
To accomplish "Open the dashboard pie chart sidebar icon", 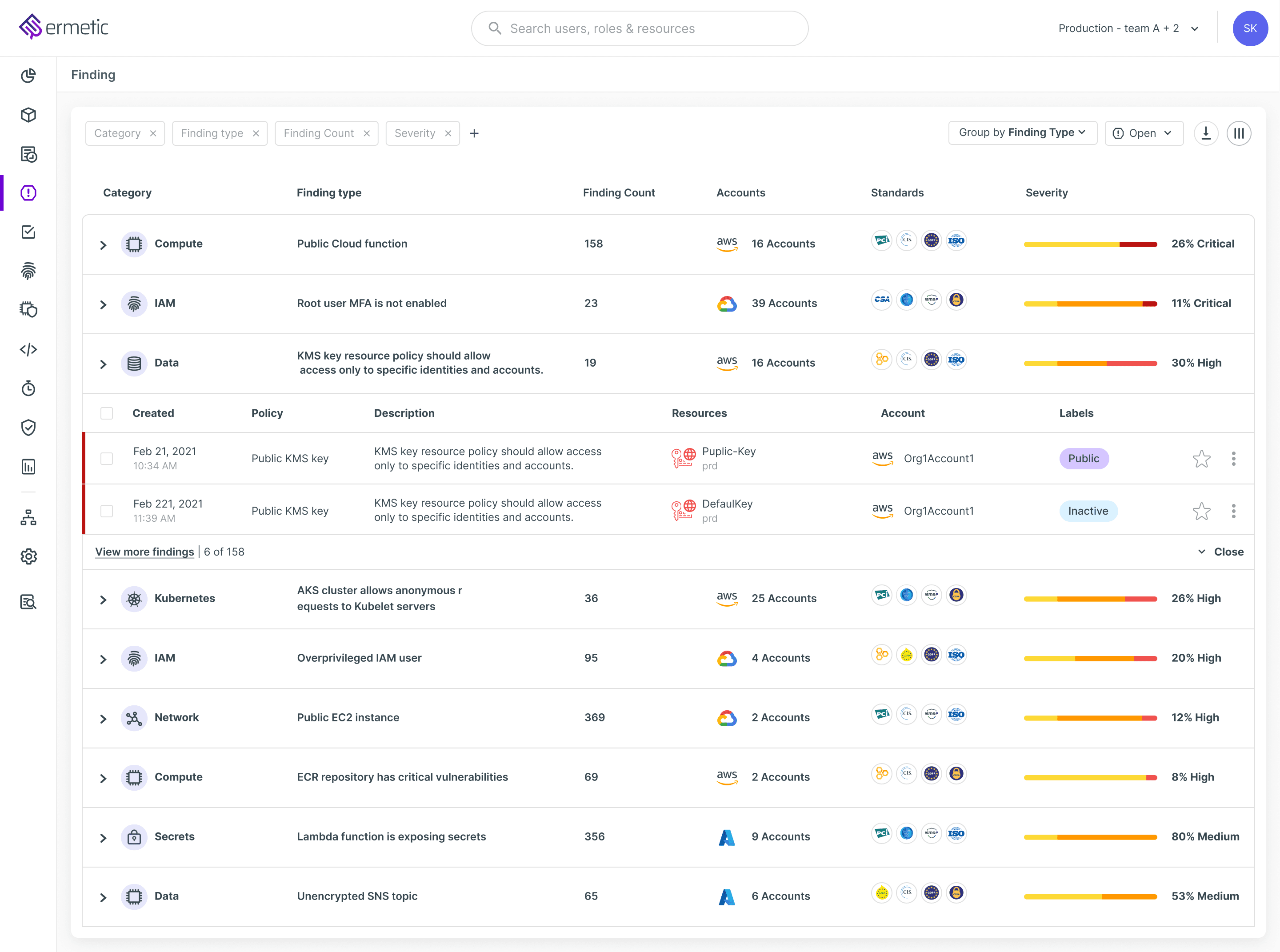I will click(x=28, y=76).
